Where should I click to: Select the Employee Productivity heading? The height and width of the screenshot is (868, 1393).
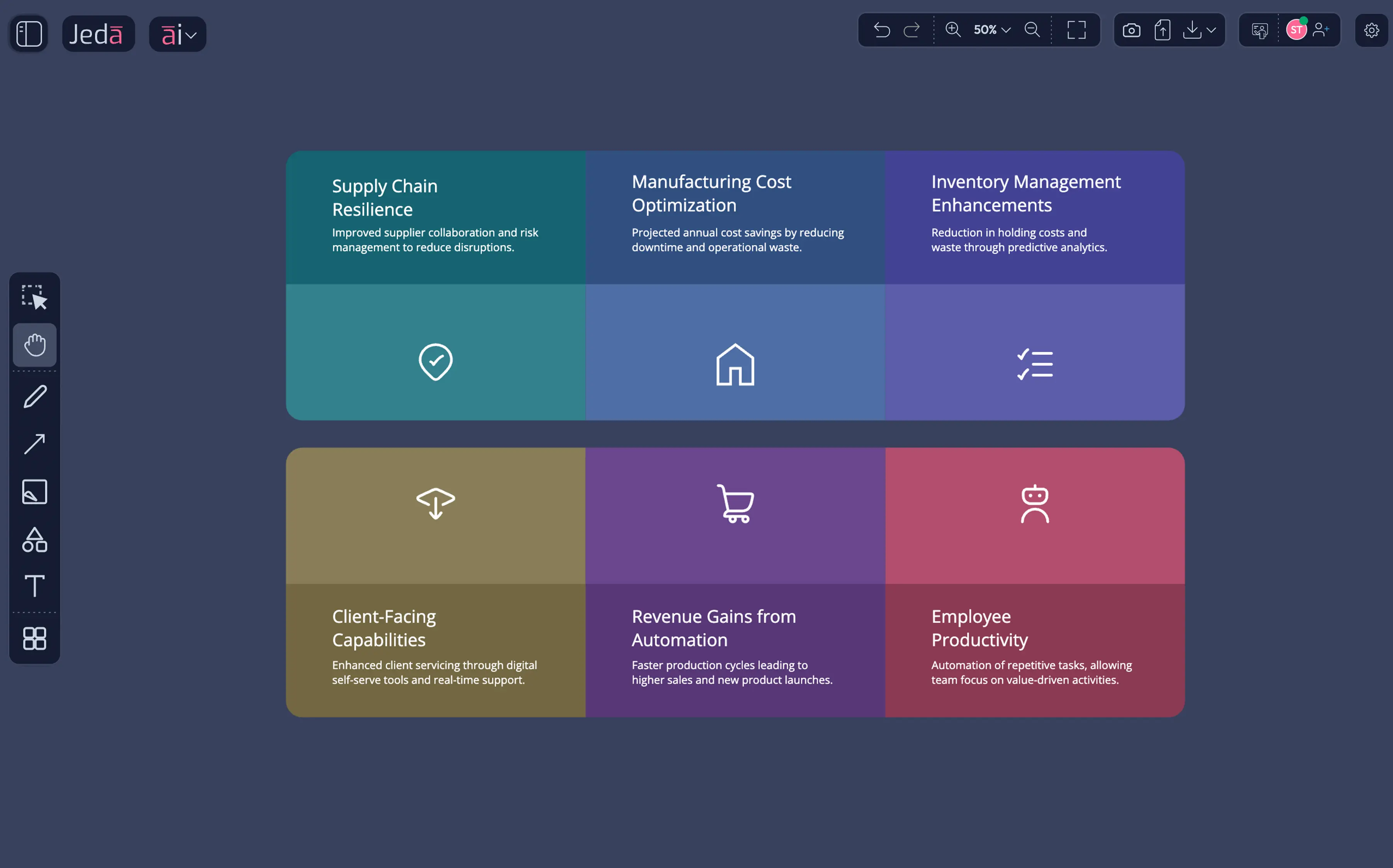(979, 628)
